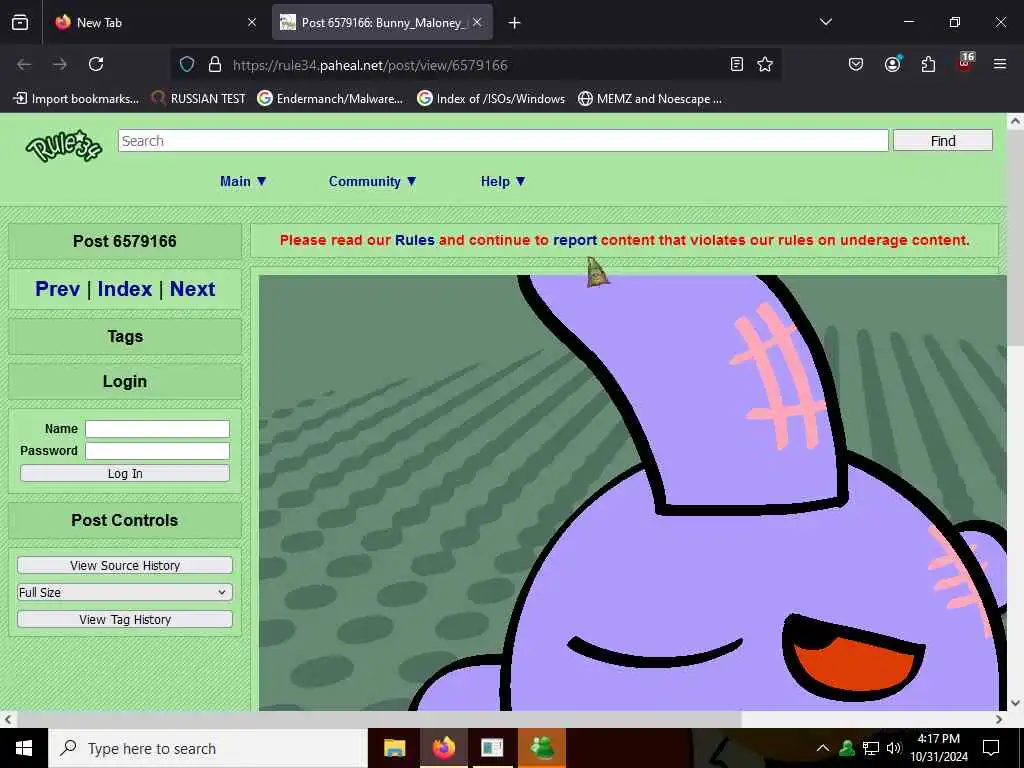Screen dimensions: 1024x768
Task: Switch to the New Tab tab
Action: tap(153, 22)
